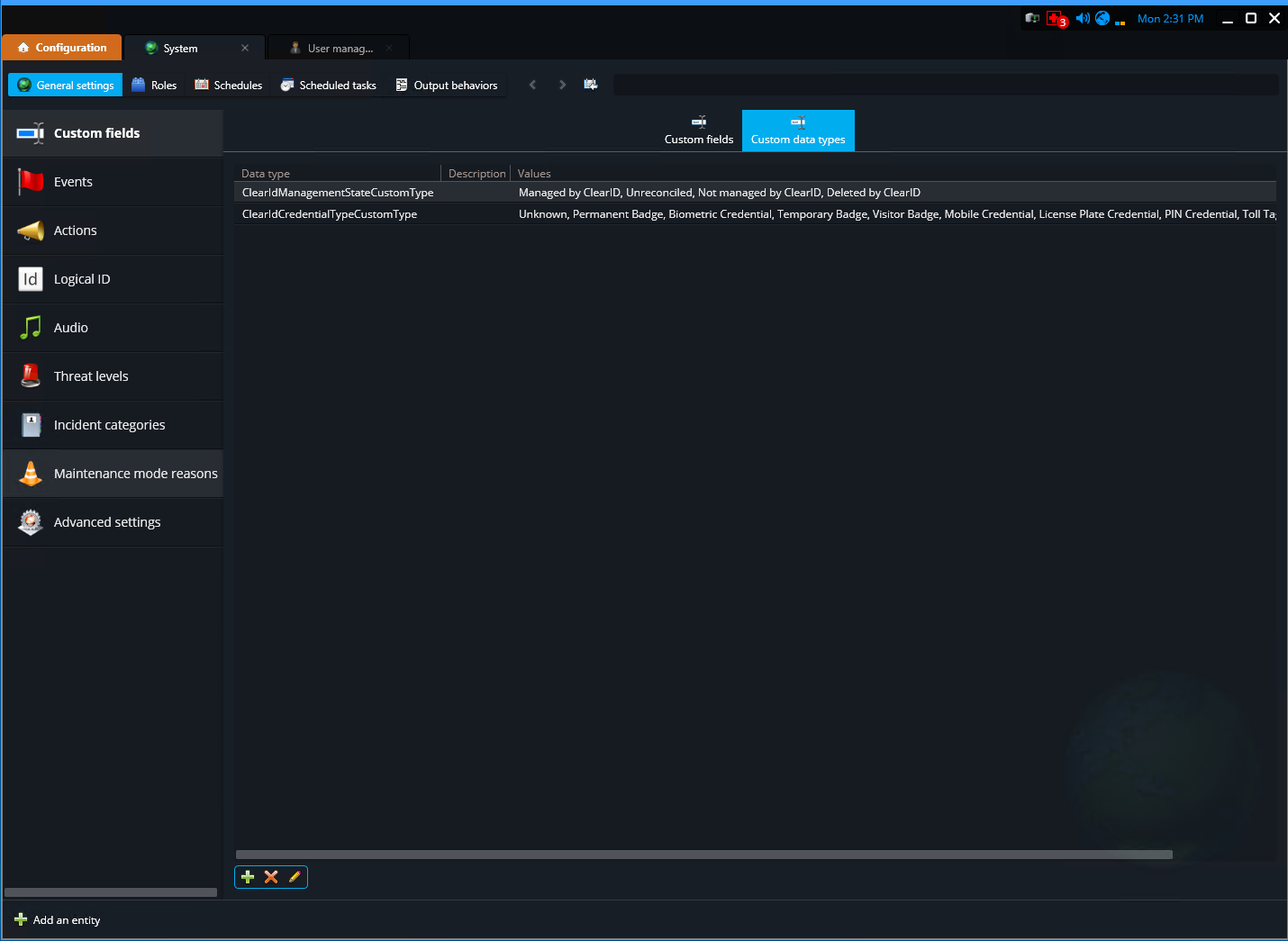Open the Roles tab
Screen dimensions: 1288x941
[153, 84]
